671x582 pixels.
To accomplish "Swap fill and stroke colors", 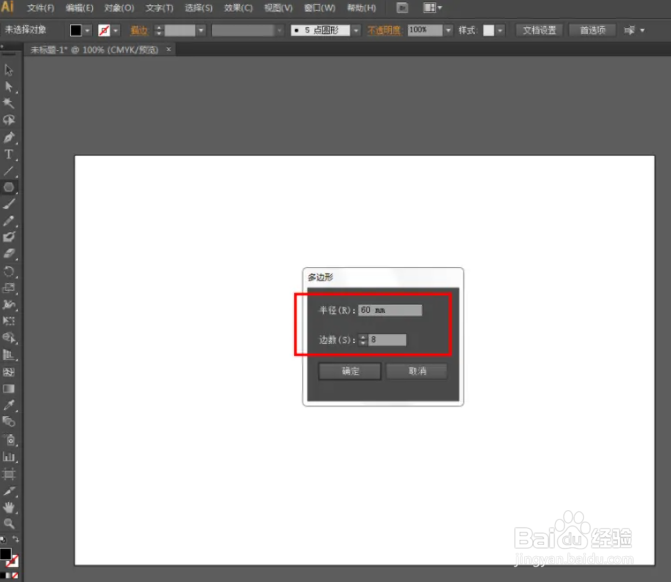I will [15, 539].
